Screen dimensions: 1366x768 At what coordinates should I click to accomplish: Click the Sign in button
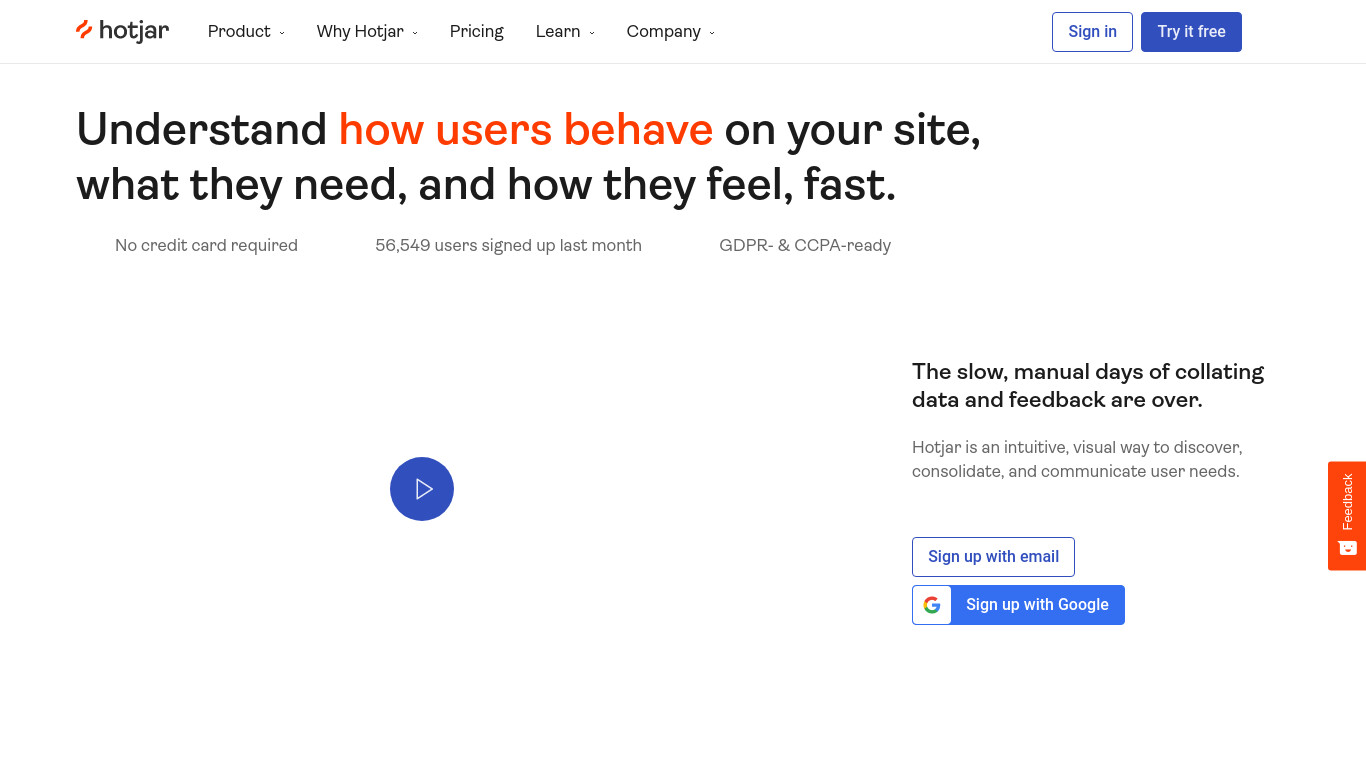coord(1092,32)
